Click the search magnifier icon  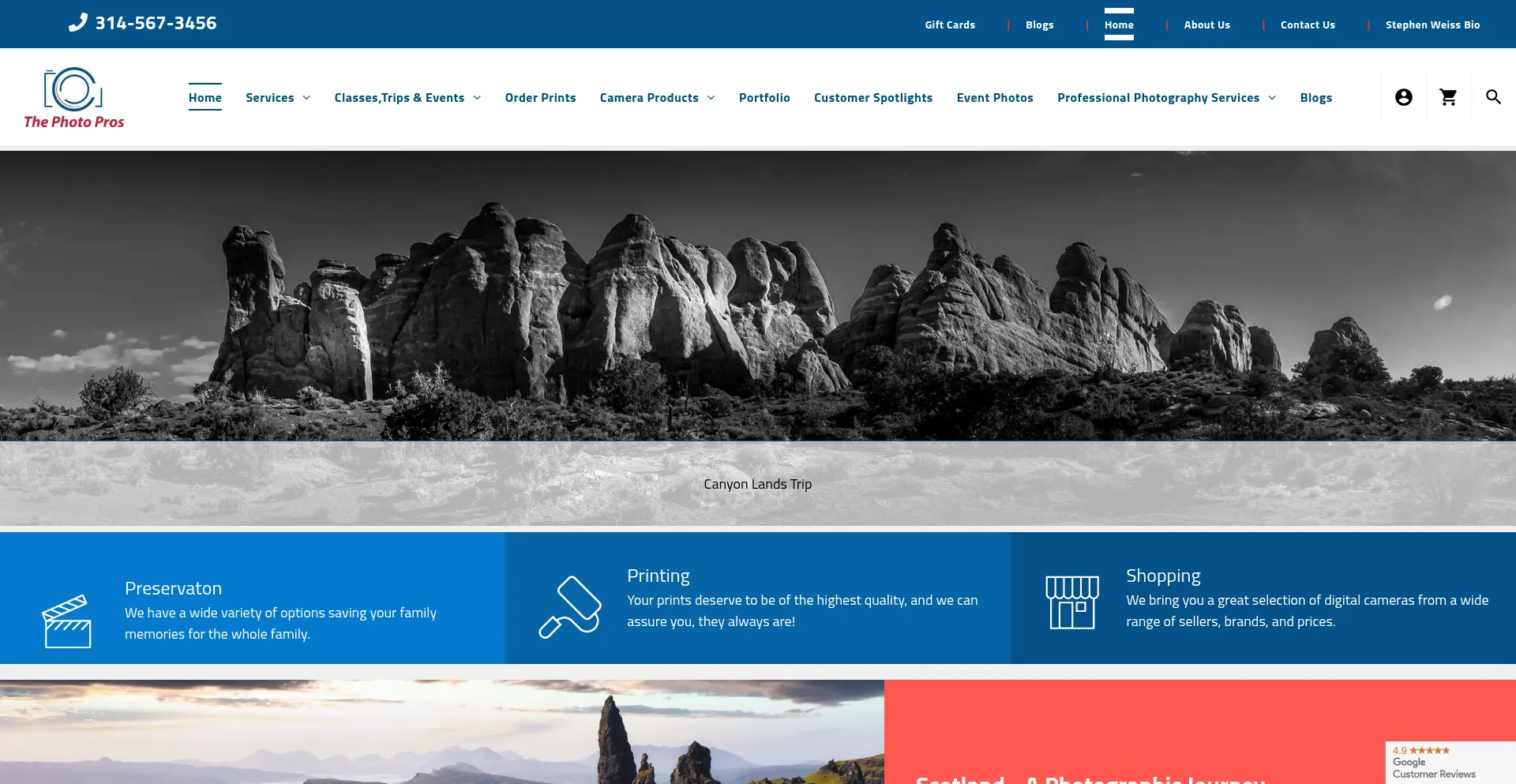pyautogui.click(x=1492, y=97)
